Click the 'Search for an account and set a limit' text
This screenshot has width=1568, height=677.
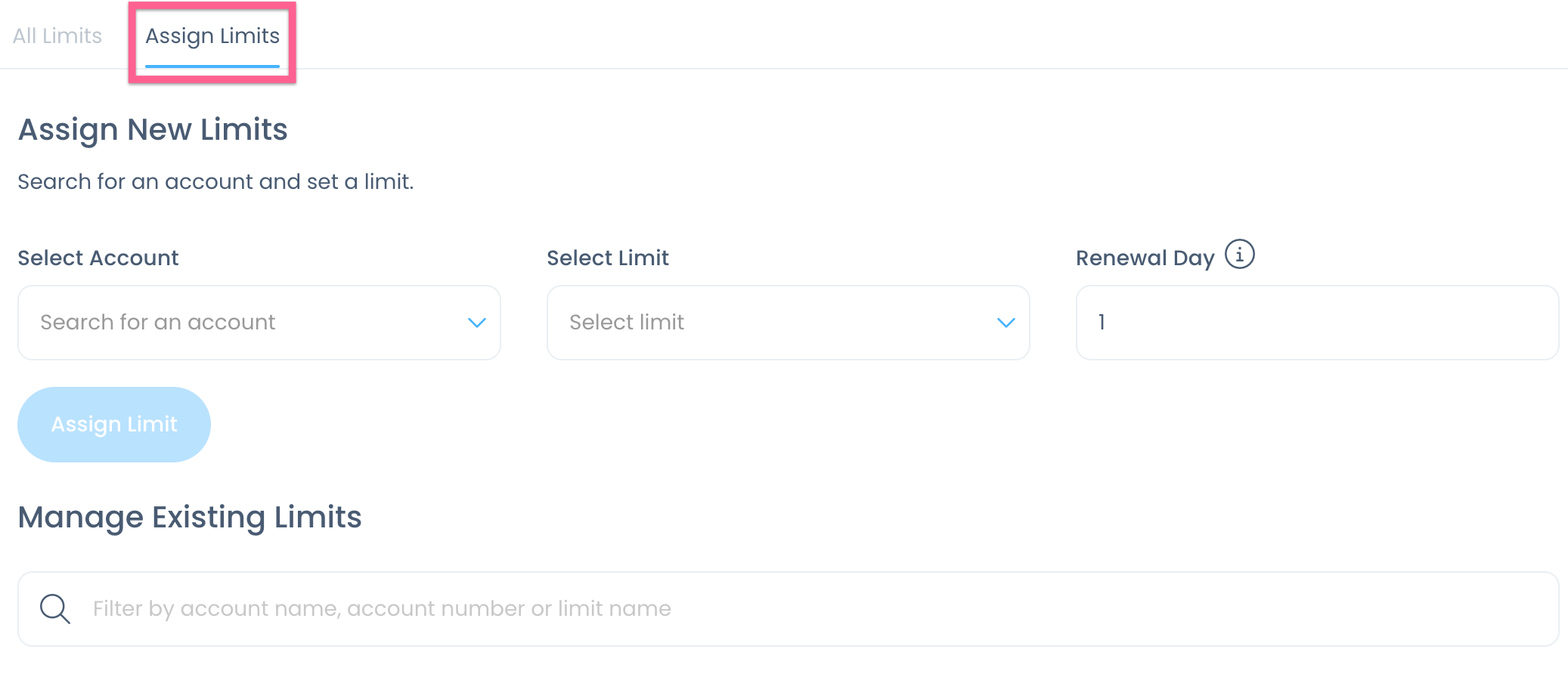pos(216,182)
